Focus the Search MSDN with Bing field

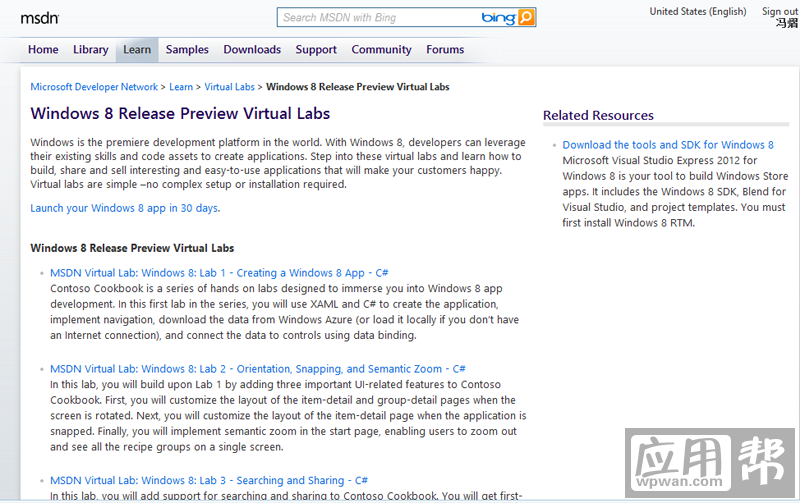[379, 17]
